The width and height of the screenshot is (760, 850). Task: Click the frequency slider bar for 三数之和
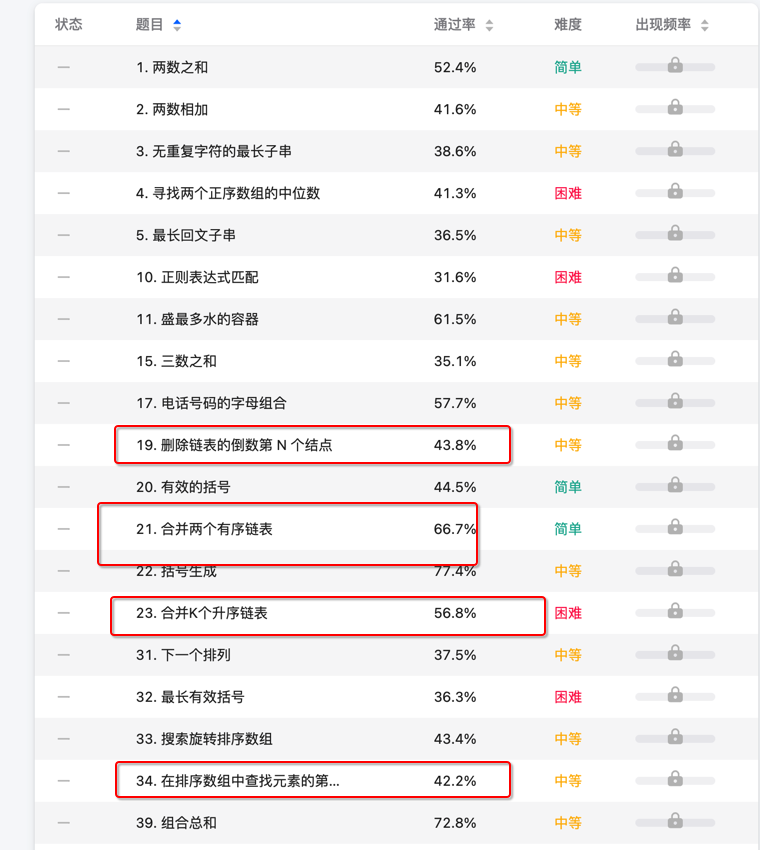[x=675, y=362]
